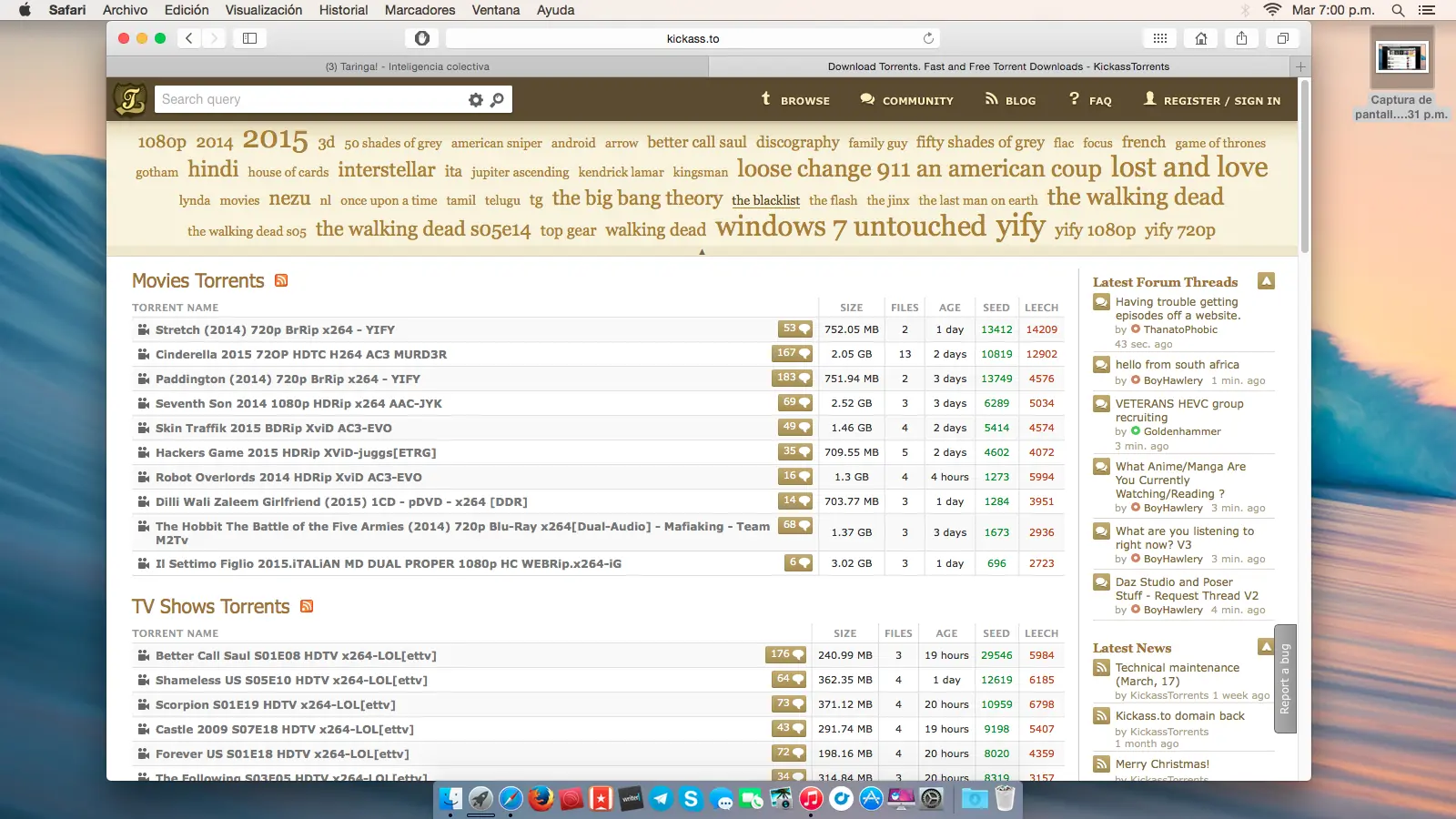Open a new tab with the plus button
The image size is (1456, 819).
(x=1300, y=66)
